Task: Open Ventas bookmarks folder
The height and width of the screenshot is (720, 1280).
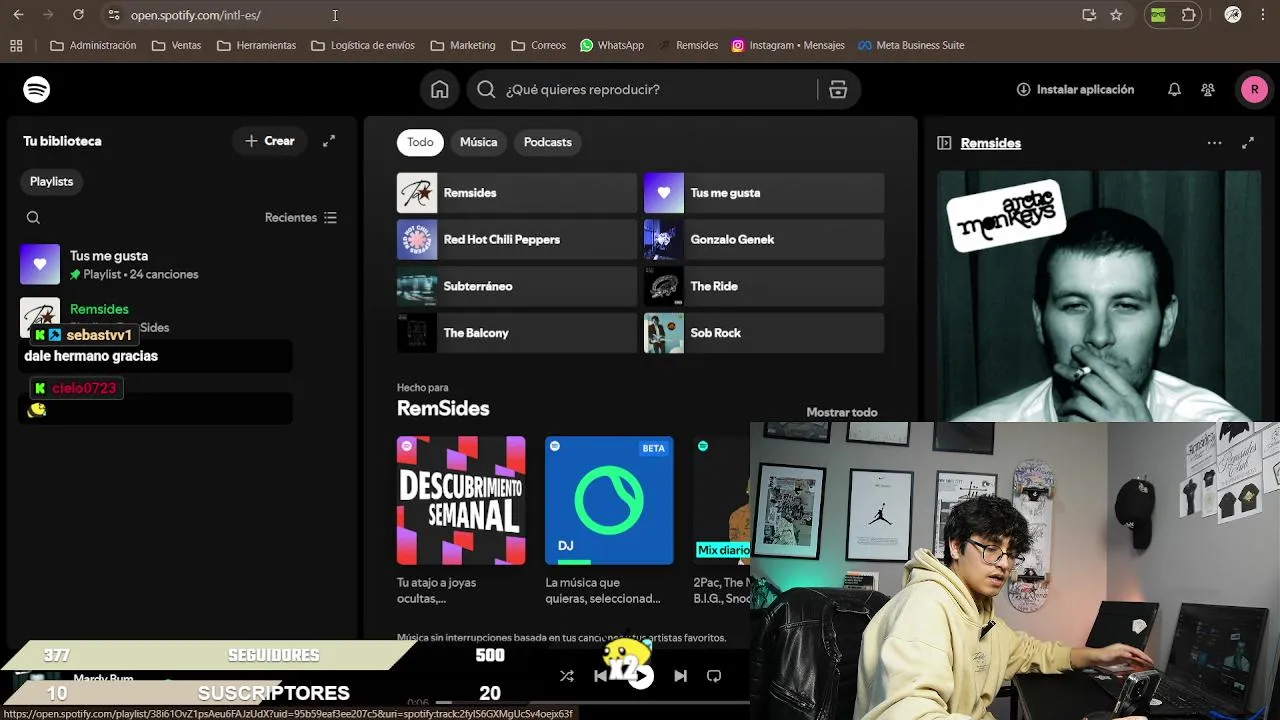Action: [x=176, y=45]
